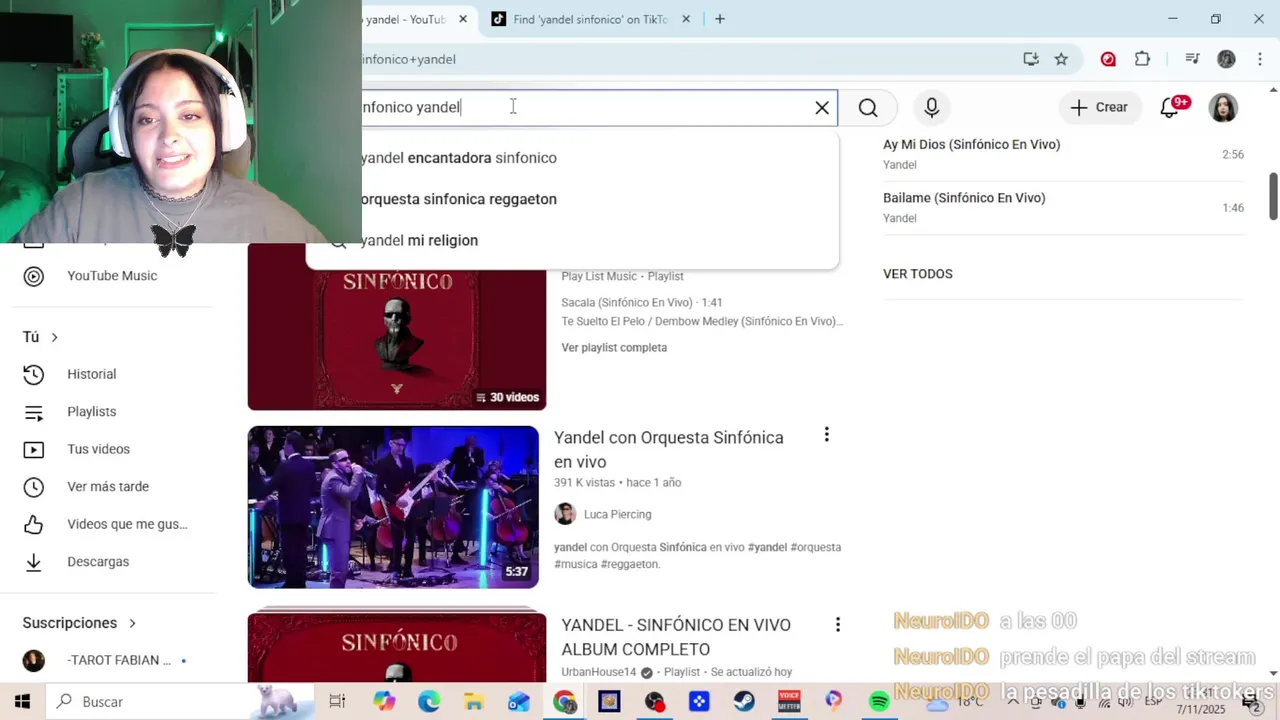This screenshot has width=1280, height=720.
Task: Open the notifications bell
Action: [1169, 108]
